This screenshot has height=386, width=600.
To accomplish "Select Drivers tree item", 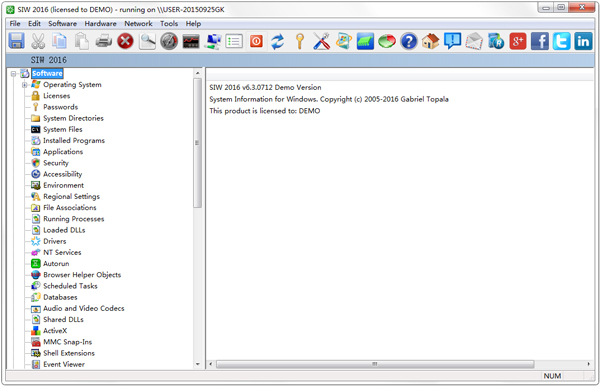I will pos(54,241).
